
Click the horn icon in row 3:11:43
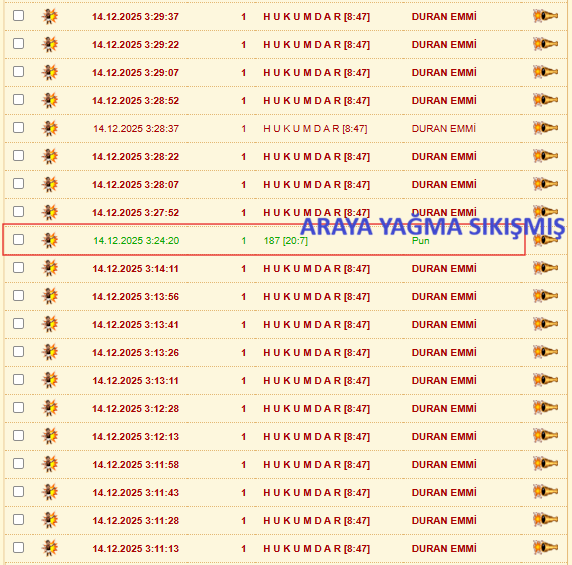pyautogui.click(x=545, y=492)
